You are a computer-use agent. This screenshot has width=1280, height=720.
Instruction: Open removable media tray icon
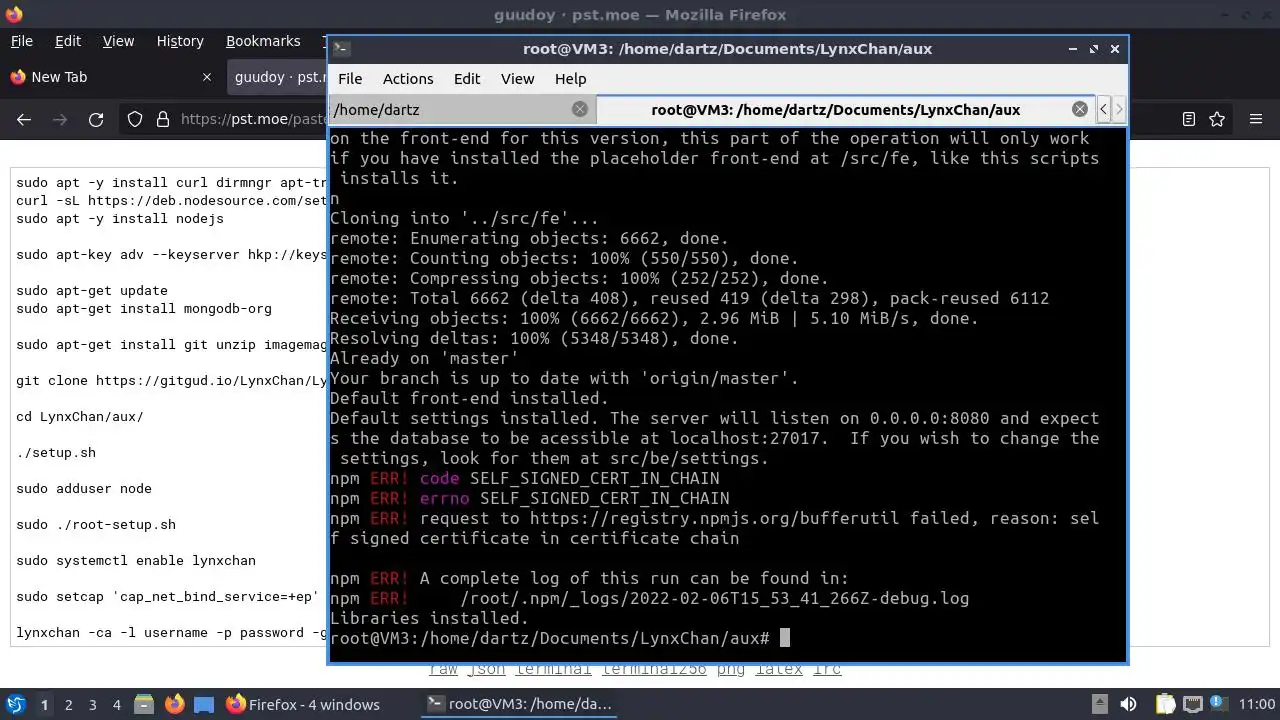pos(1099,704)
